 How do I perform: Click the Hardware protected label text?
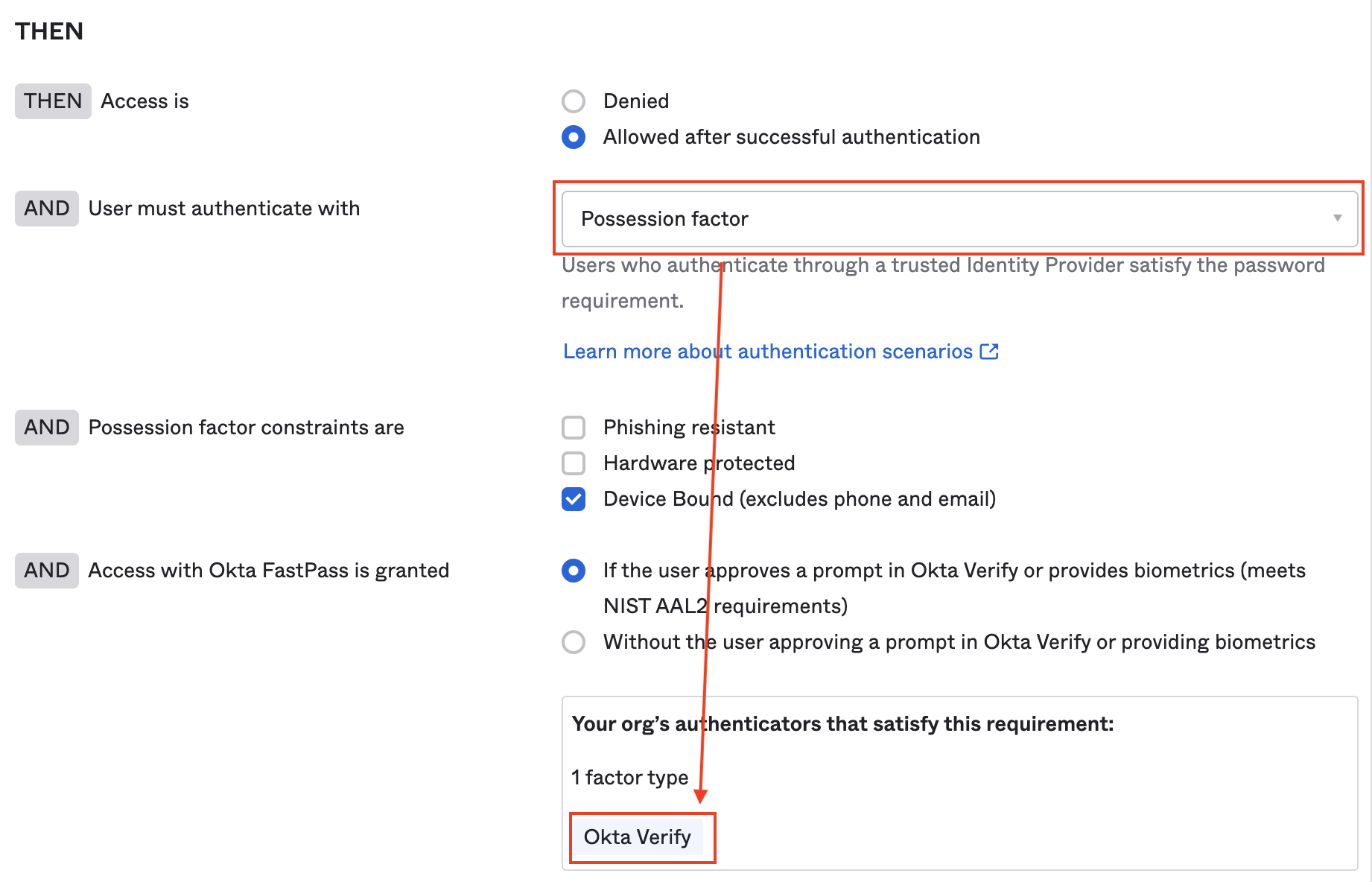pyautogui.click(x=699, y=463)
